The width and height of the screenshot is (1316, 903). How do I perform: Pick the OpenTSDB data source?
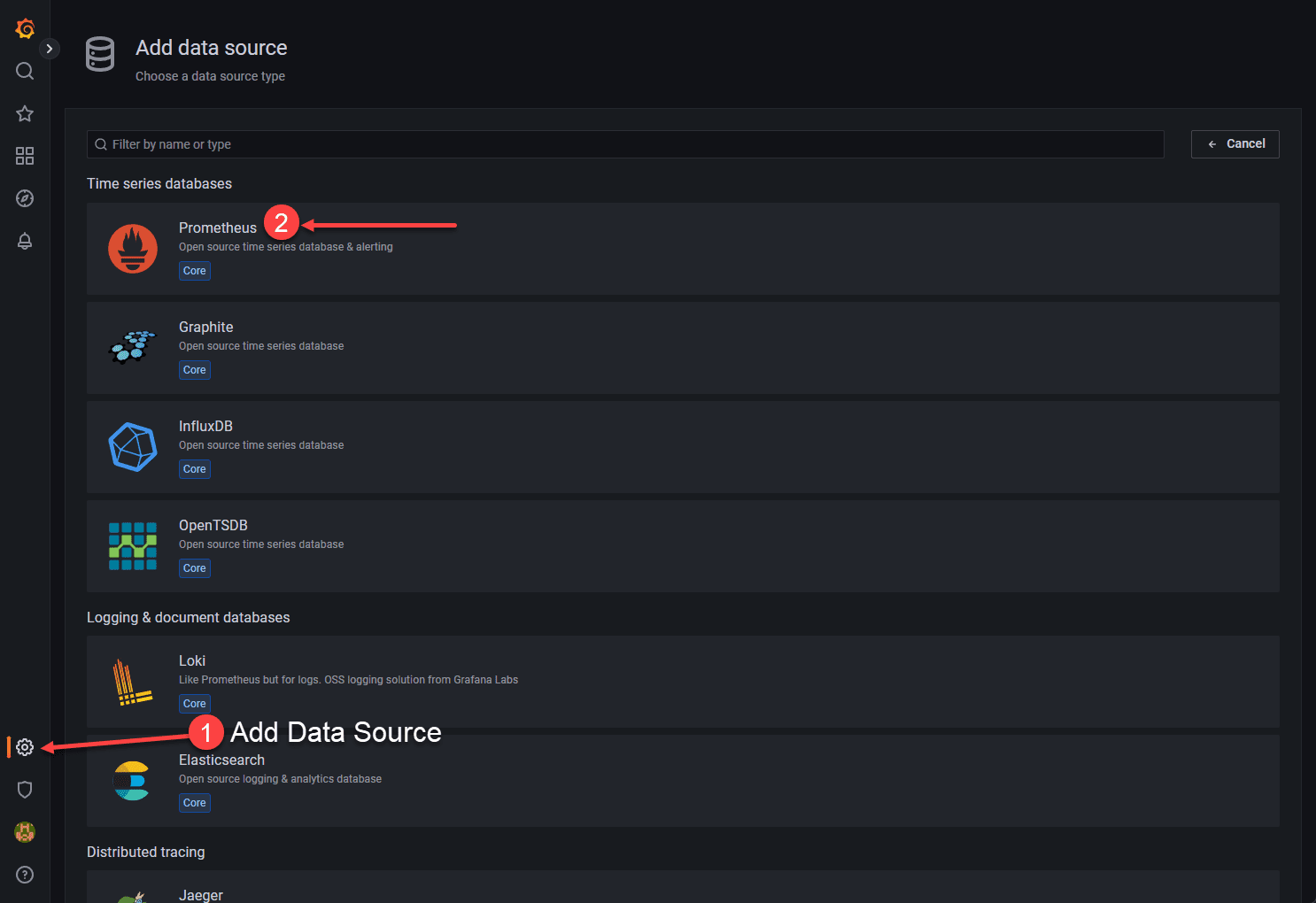tap(213, 526)
